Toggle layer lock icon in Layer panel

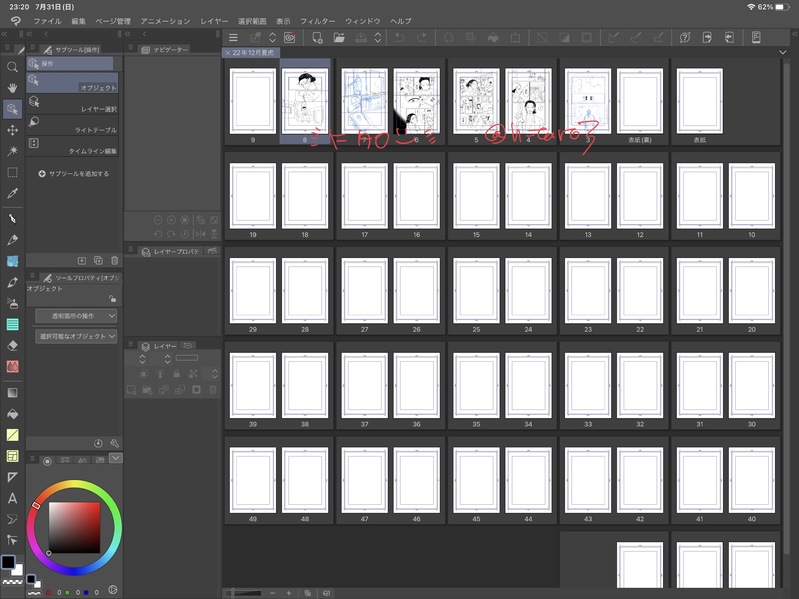(x=176, y=374)
